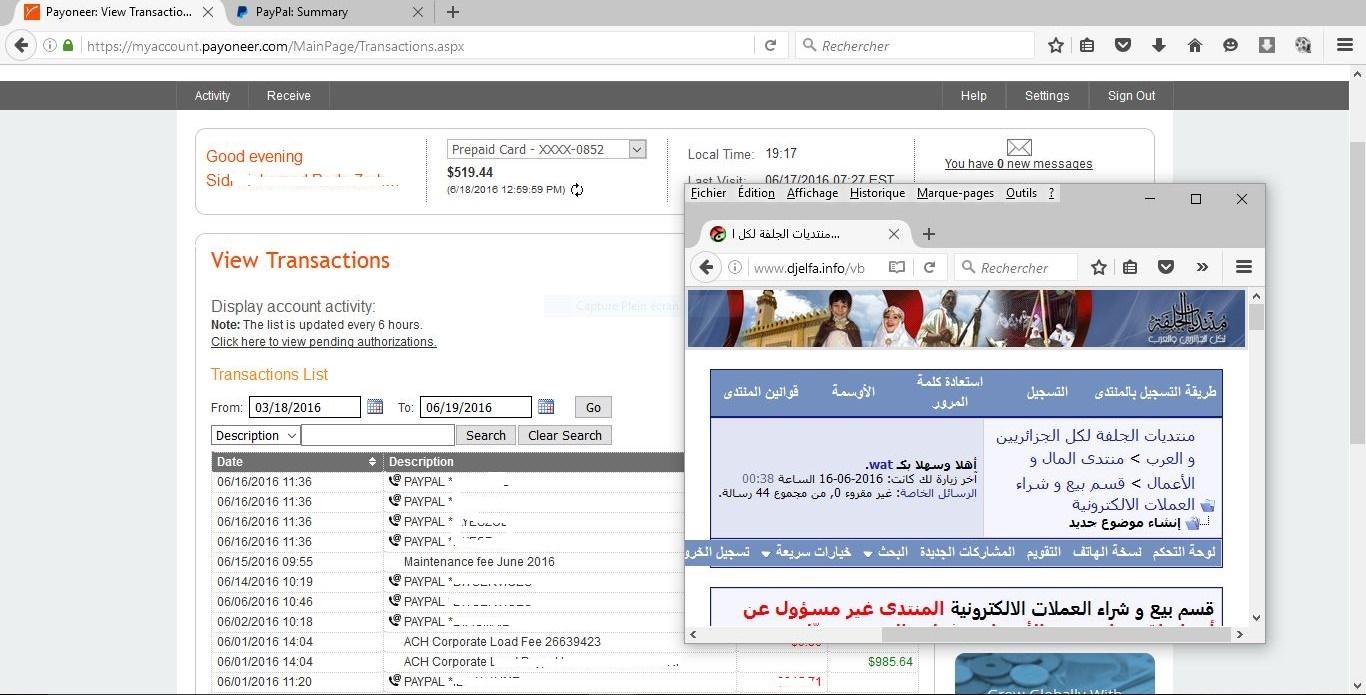Viewport: 1366px width, 695px height.
Task: Click the Go button for the date range
Action: coord(593,407)
